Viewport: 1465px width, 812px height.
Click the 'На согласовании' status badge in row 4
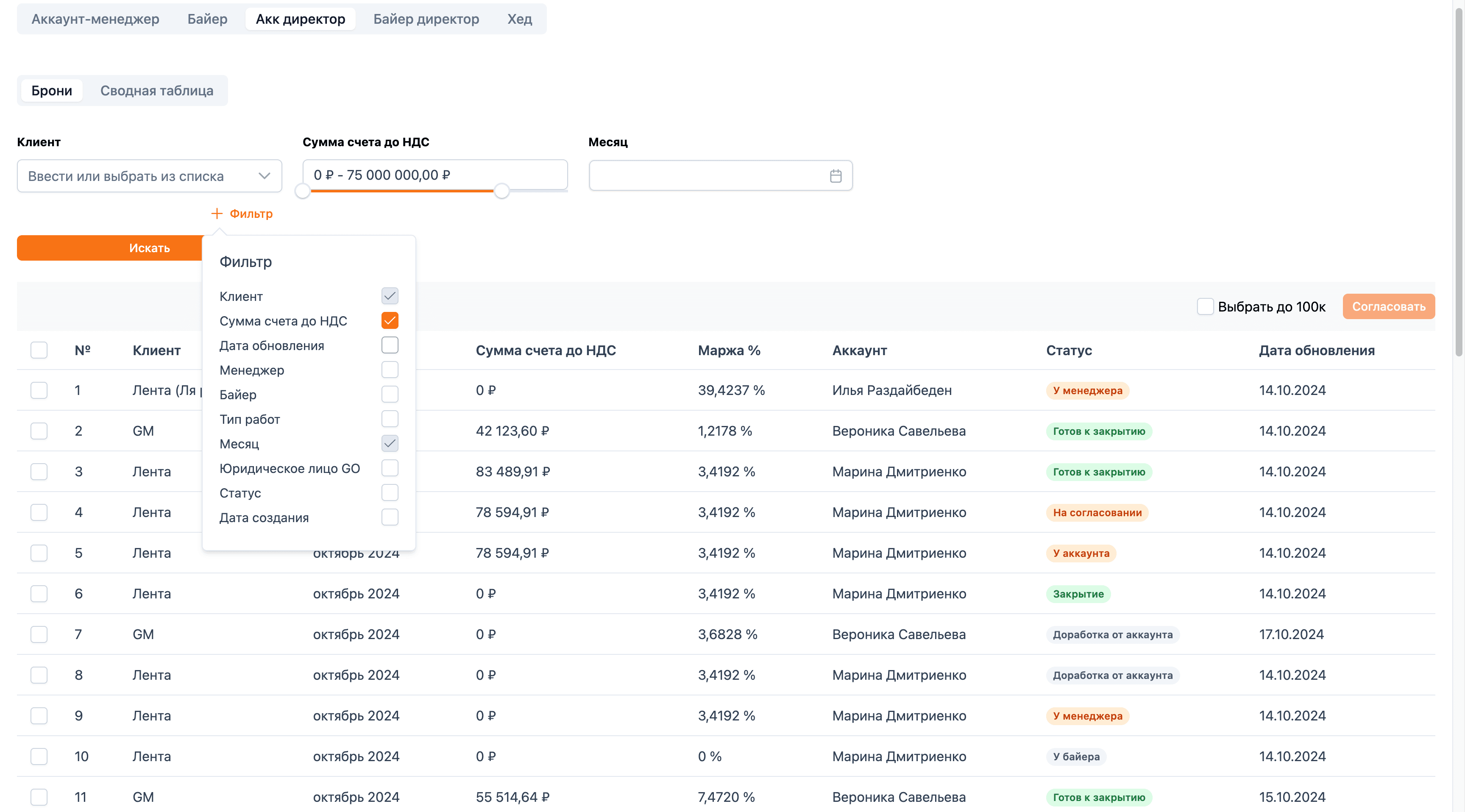pos(1097,512)
